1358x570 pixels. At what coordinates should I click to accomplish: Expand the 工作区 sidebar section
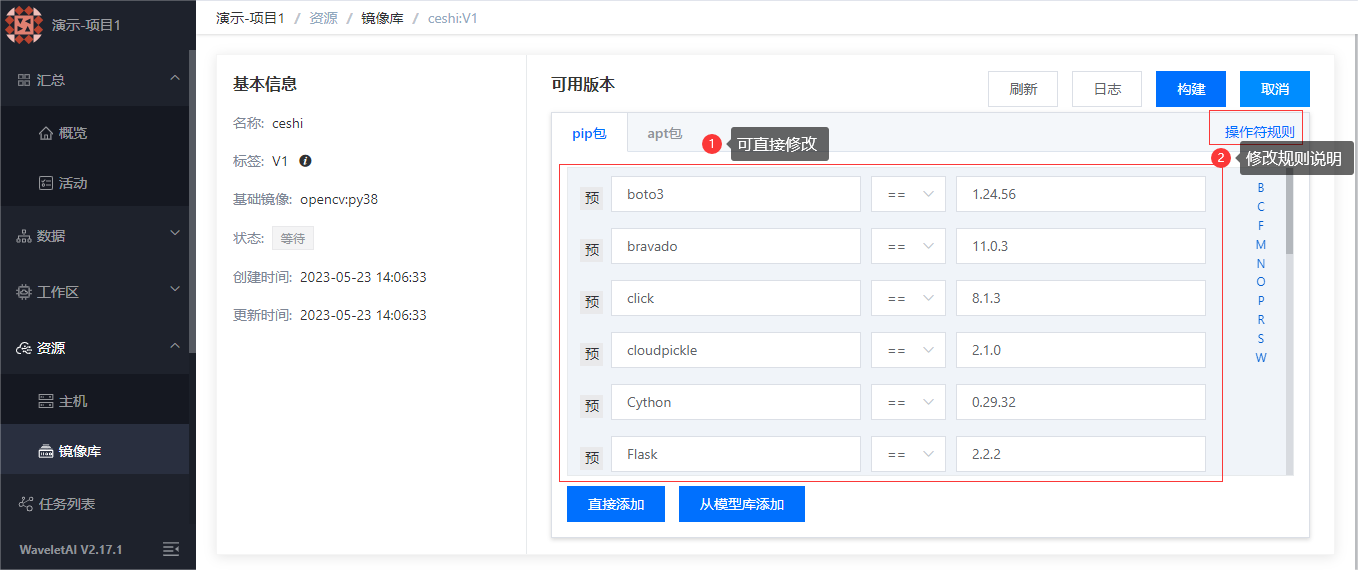tap(175, 290)
